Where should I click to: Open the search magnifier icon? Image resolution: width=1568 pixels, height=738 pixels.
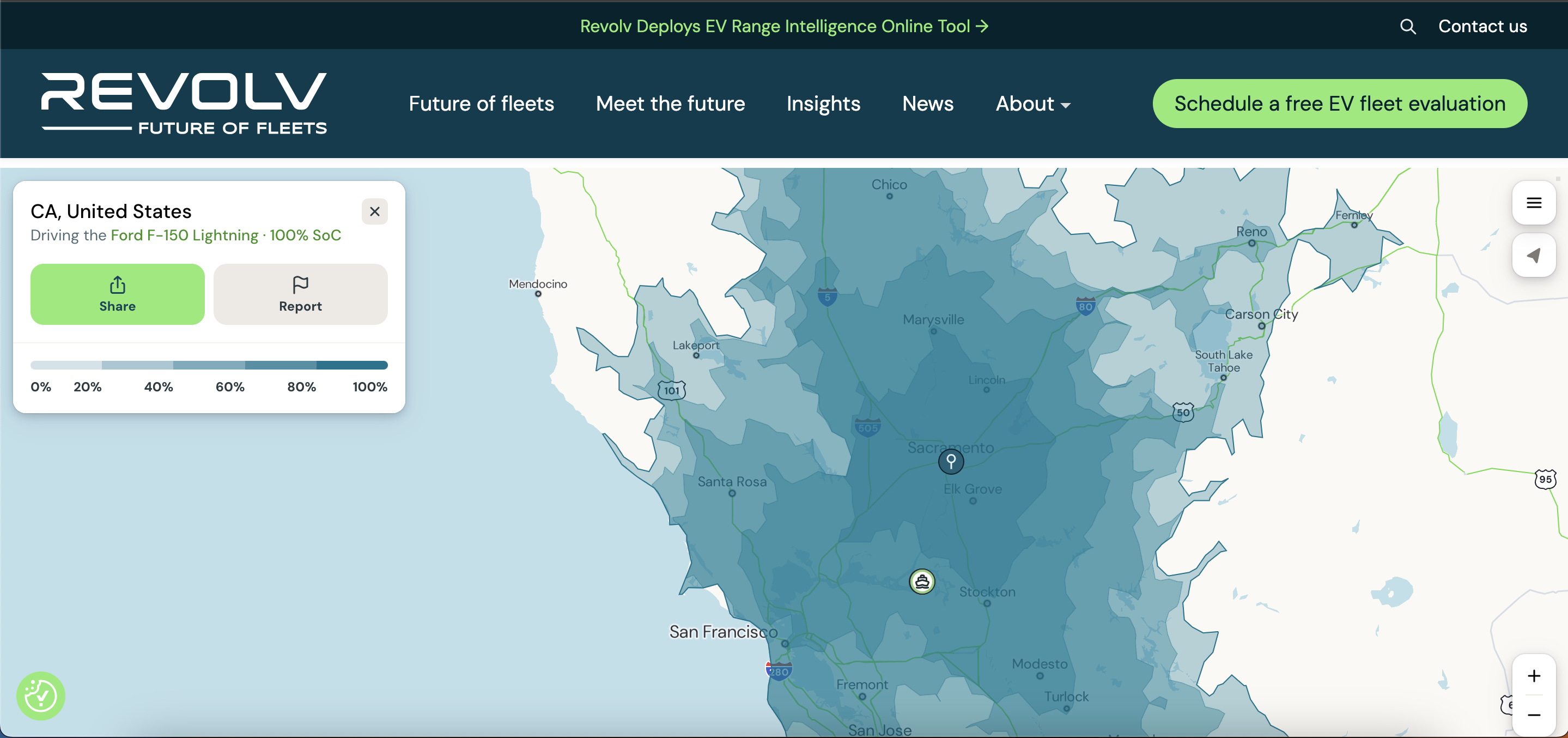point(1407,26)
